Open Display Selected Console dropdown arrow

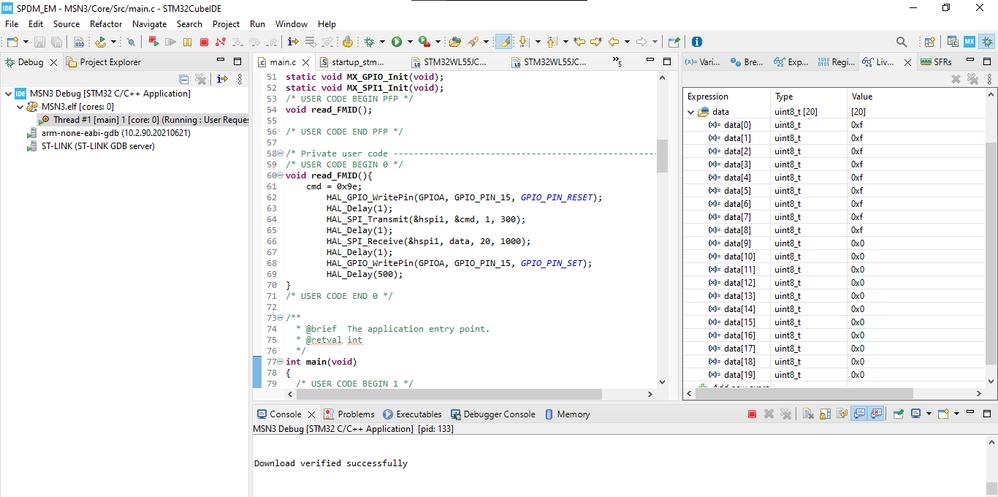point(929,414)
